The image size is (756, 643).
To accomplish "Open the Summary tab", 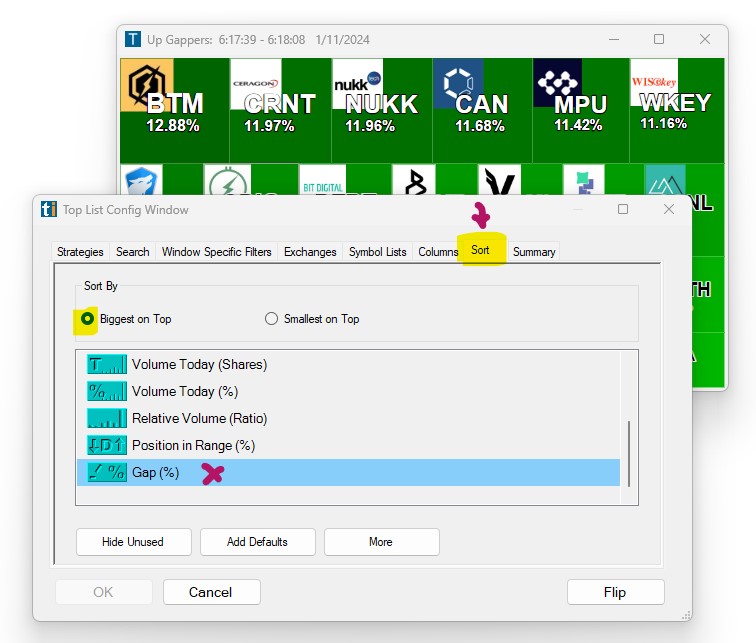I will coord(534,252).
